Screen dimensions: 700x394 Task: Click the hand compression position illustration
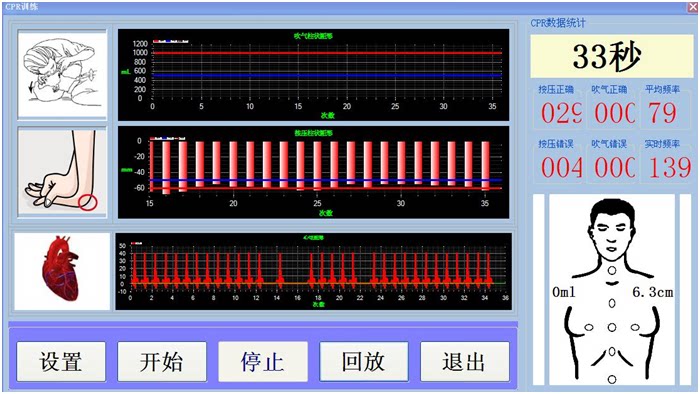pos(62,172)
